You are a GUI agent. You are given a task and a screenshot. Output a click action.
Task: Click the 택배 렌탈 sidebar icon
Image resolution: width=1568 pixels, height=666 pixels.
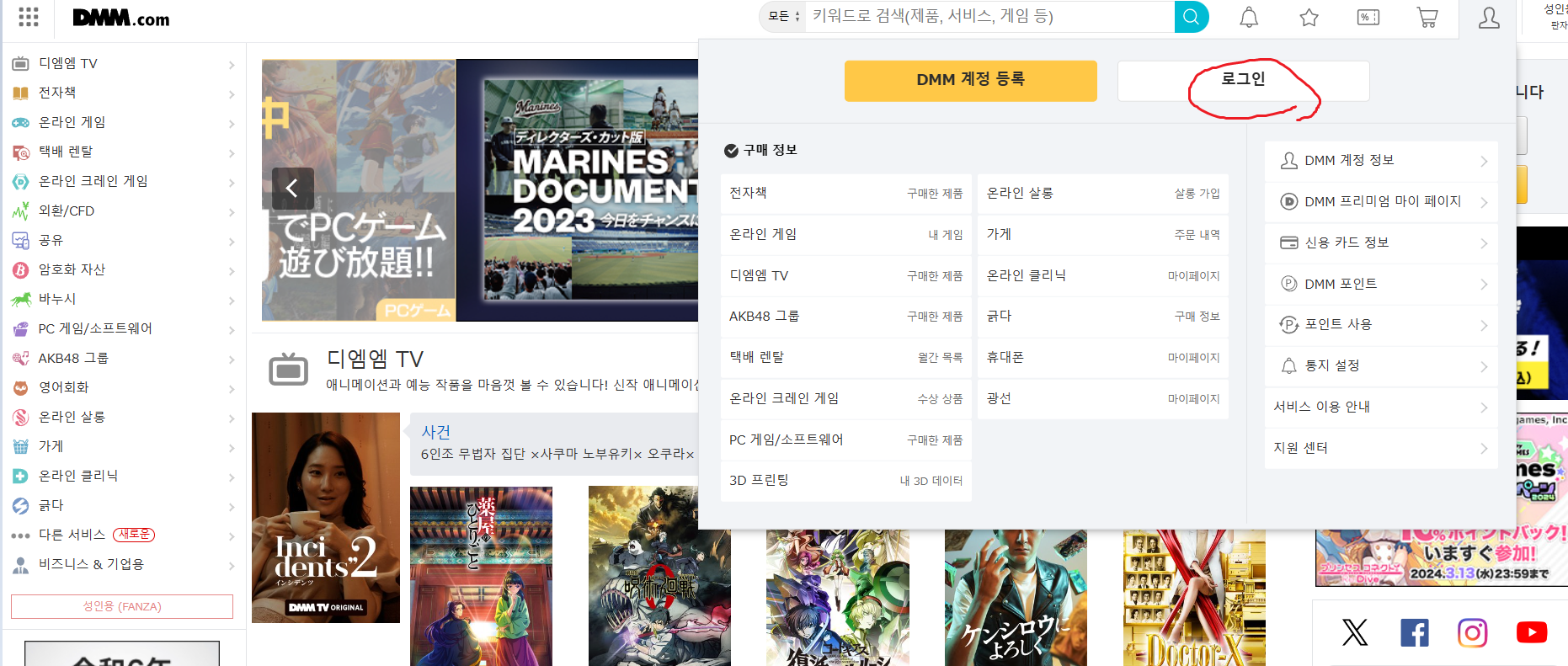click(20, 152)
